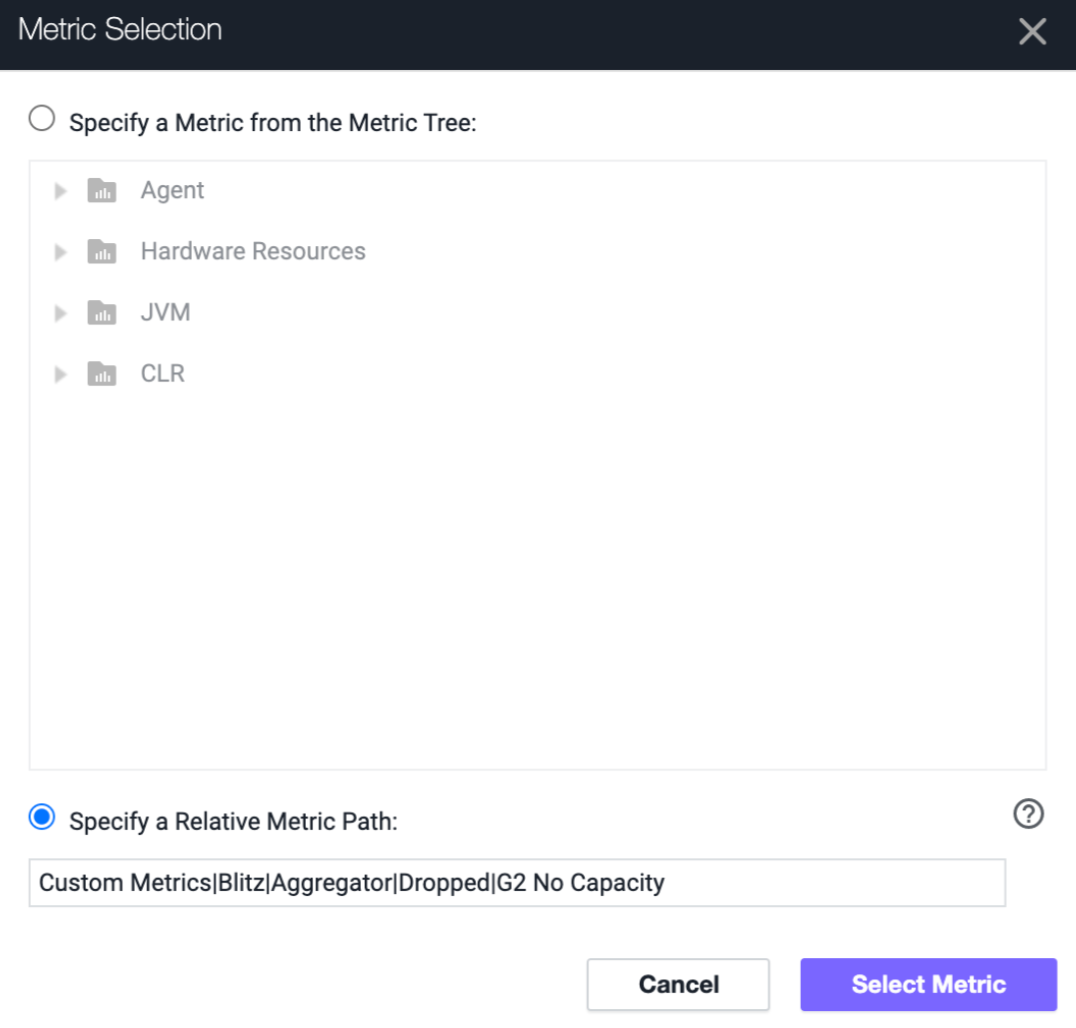This screenshot has height=1028, width=1076.
Task: Select the Relative Metric Path radio option
Action: tap(42, 817)
